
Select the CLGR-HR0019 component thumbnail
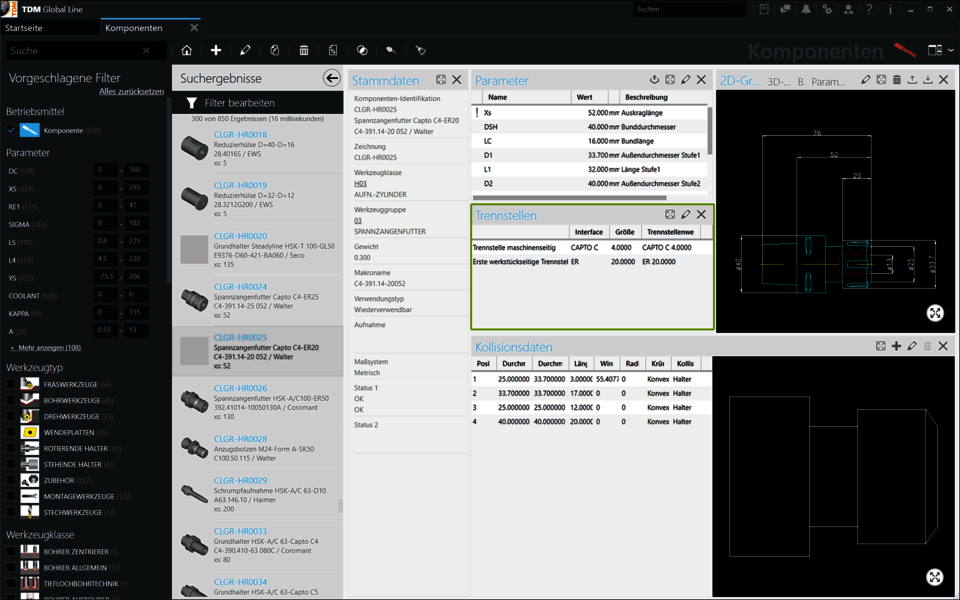tap(194, 199)
